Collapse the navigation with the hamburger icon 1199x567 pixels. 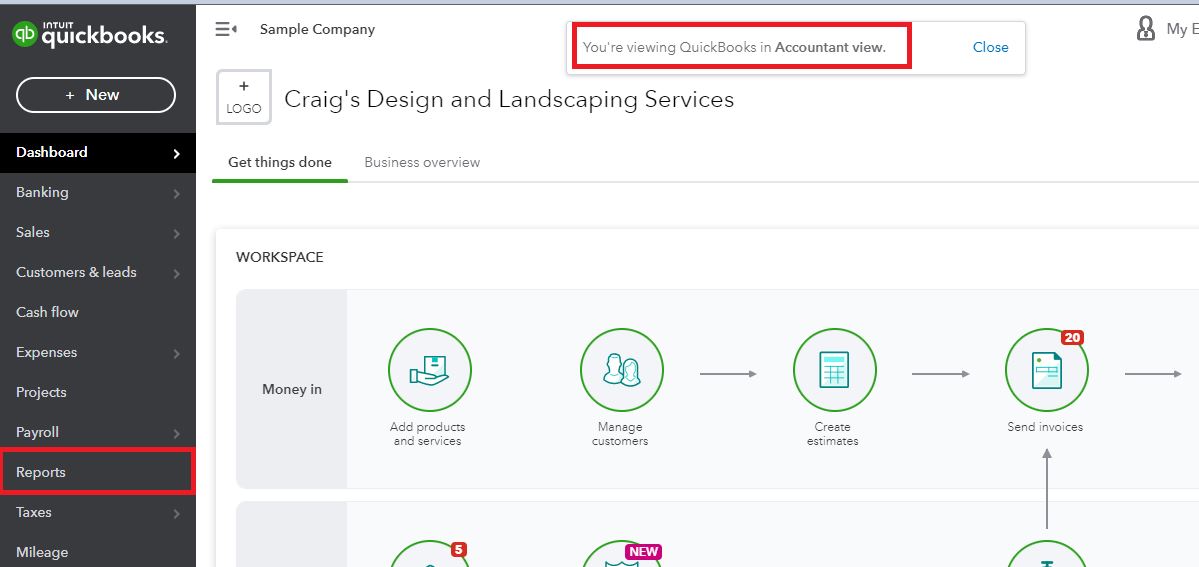click(x=226, y=29)
